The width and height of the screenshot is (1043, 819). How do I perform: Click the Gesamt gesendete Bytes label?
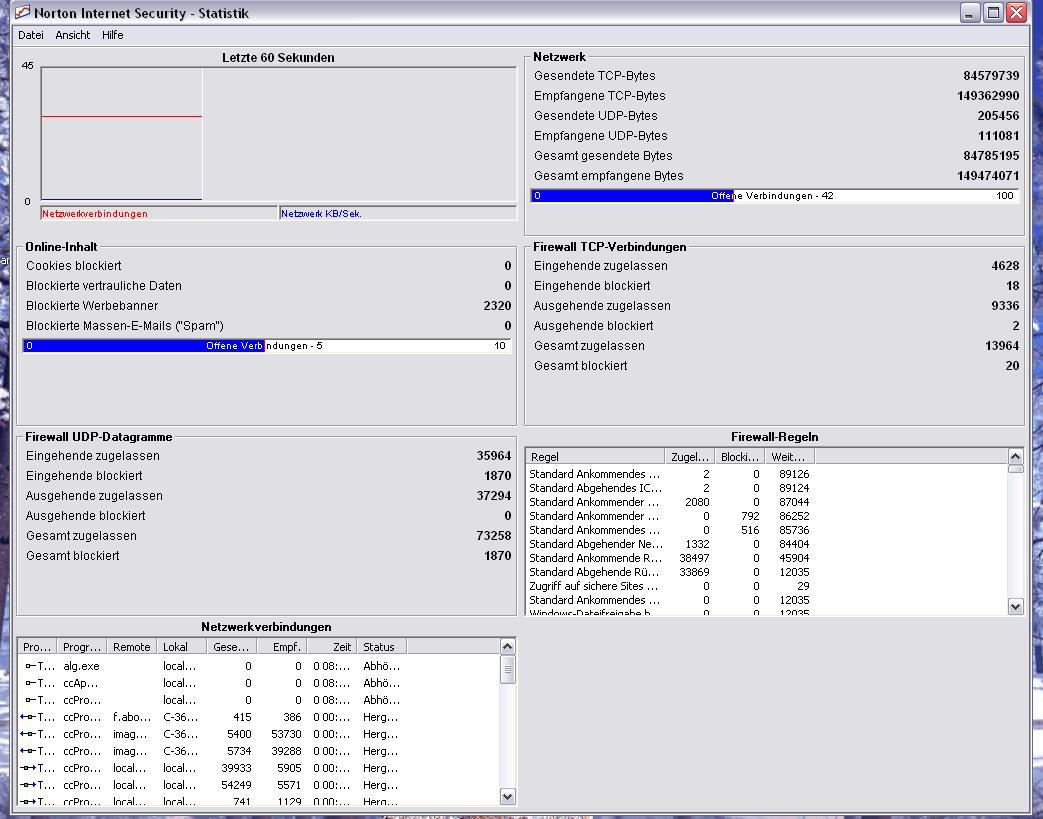(603, 156)
